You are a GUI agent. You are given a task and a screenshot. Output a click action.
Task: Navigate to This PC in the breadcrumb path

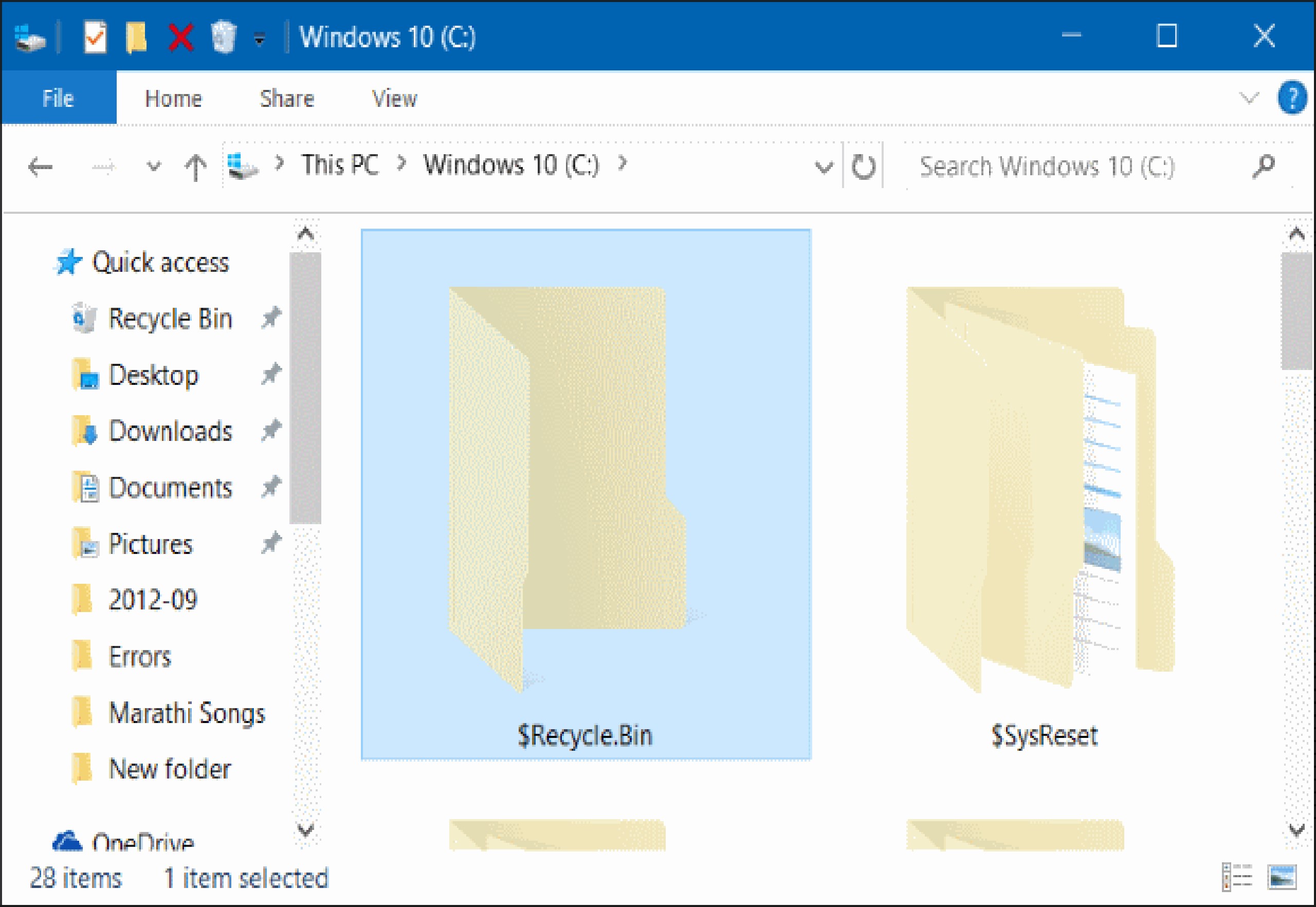pyautogui.click(x=339, y=165)
